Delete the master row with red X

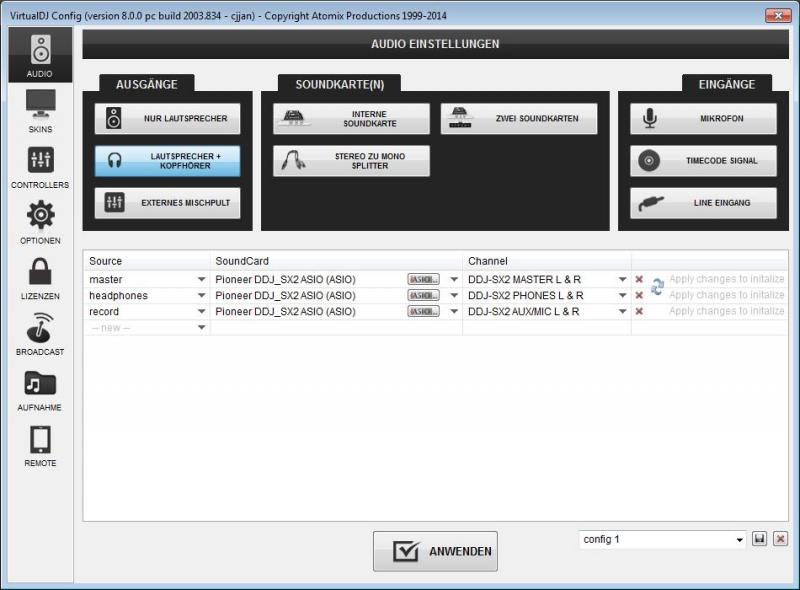[x=639, y=280]
